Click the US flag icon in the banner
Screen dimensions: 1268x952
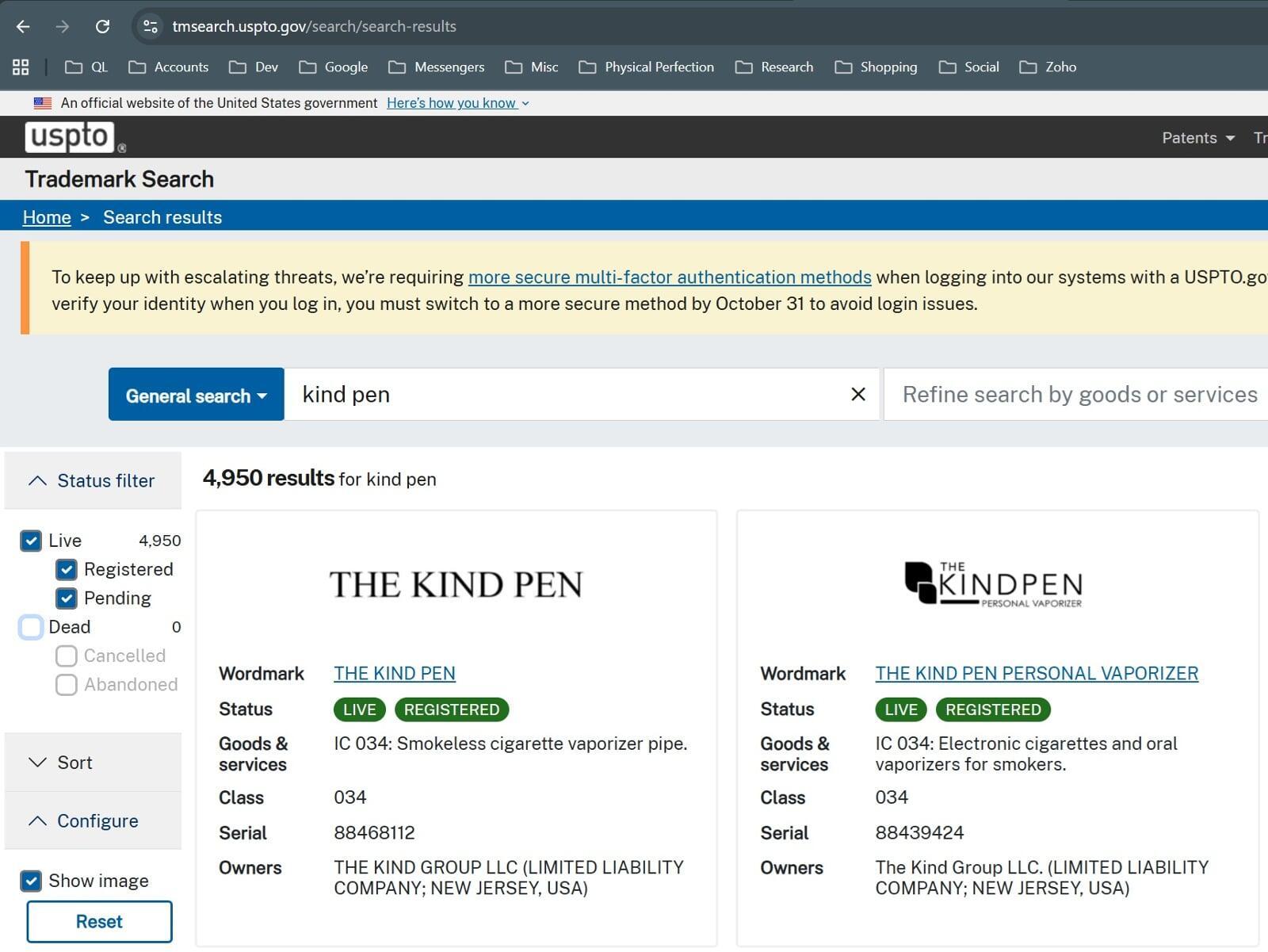coord(43,103)
